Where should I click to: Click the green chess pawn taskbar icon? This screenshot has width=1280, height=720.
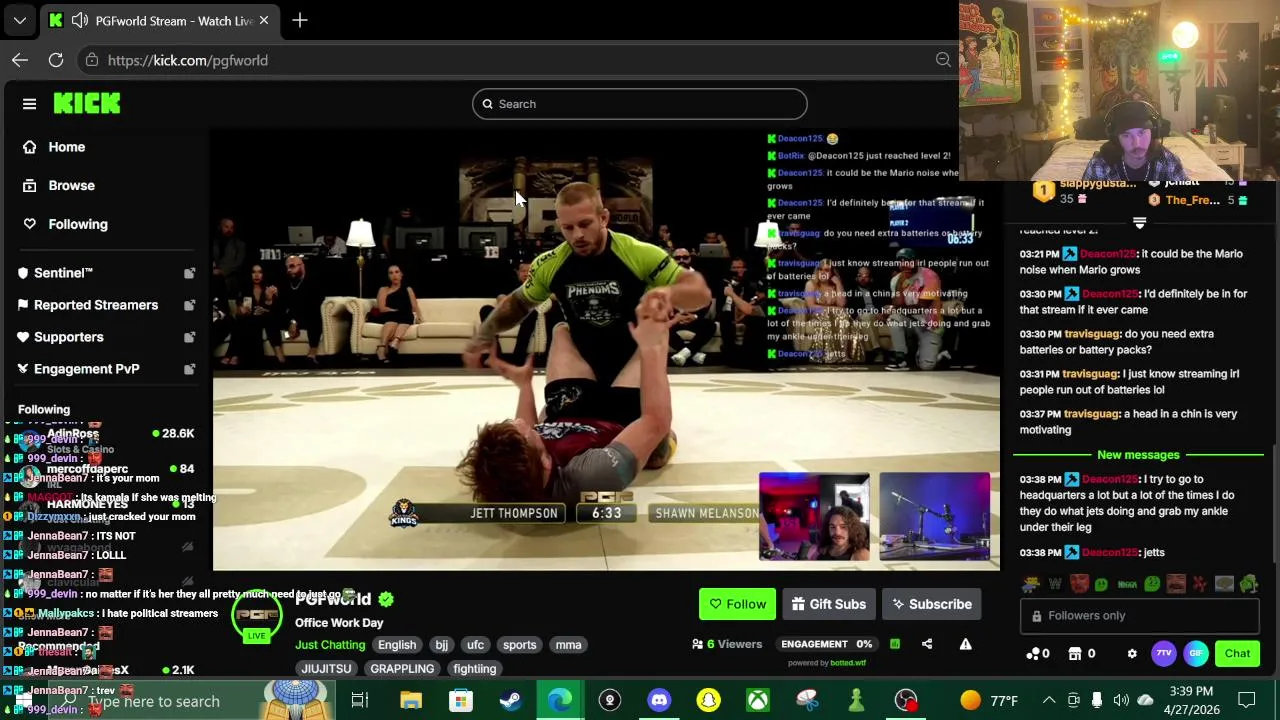pyautogui.click(x=856, y=700)
